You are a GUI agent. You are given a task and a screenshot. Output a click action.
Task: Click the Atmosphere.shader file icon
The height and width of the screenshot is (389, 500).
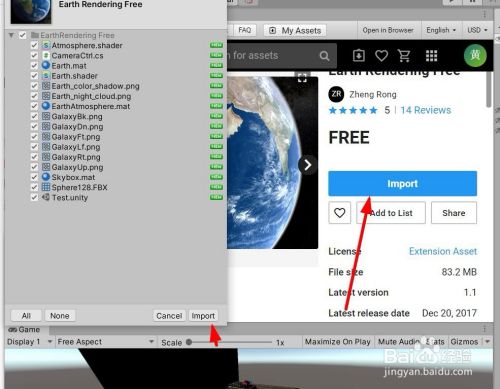click(46, 45)
